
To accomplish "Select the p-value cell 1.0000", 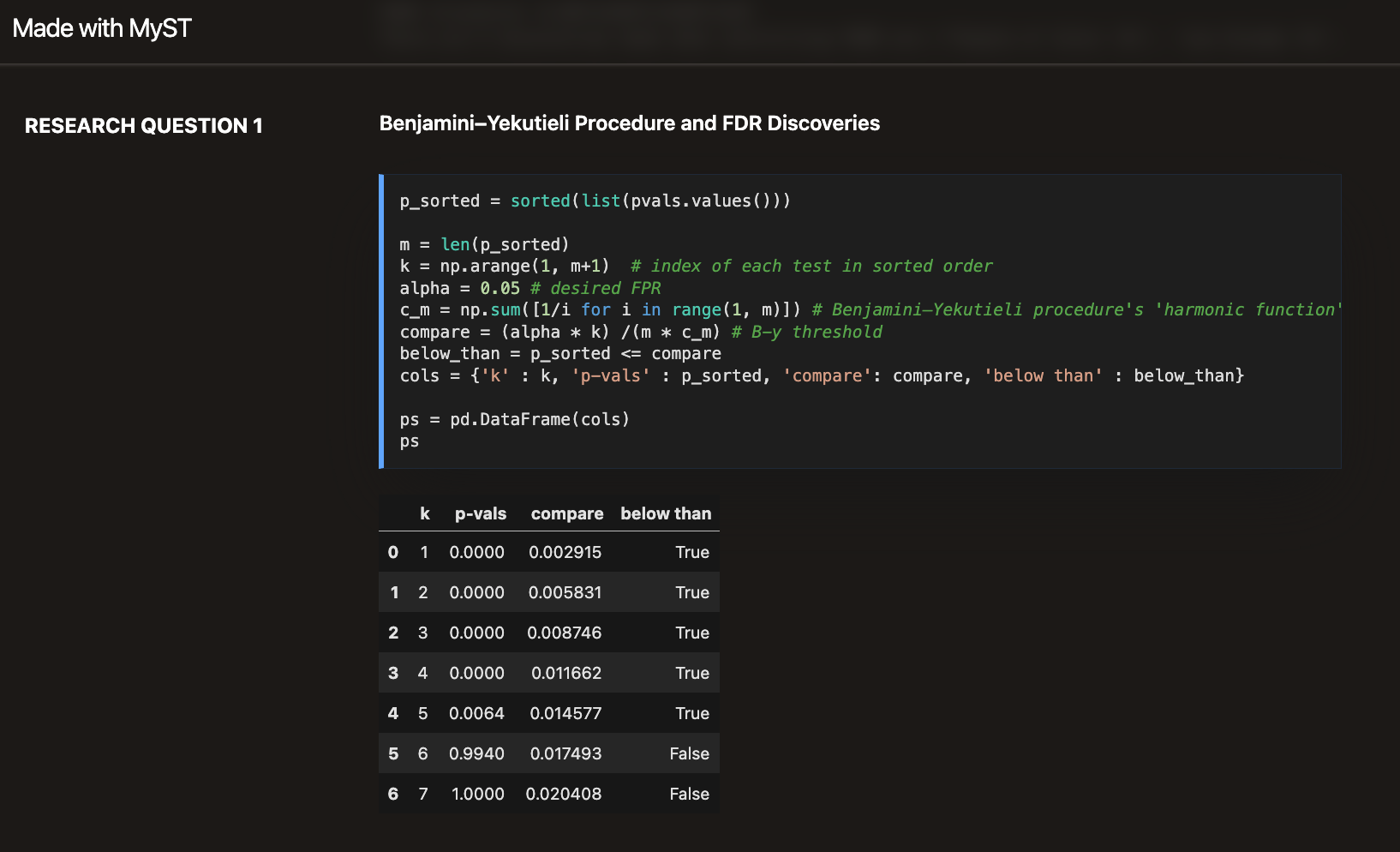I will [x=477, y=794].
